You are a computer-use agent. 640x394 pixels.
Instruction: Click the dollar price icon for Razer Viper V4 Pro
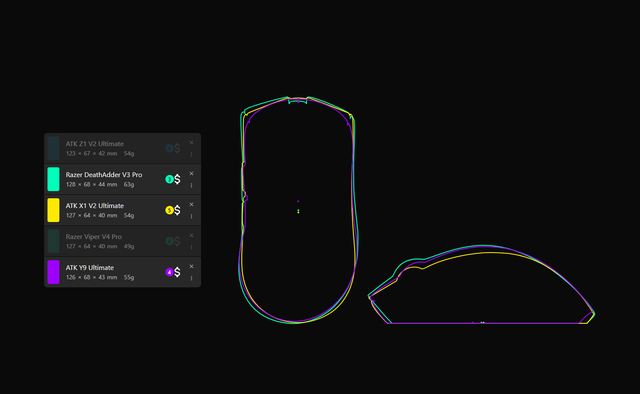(x=177, y=241)
